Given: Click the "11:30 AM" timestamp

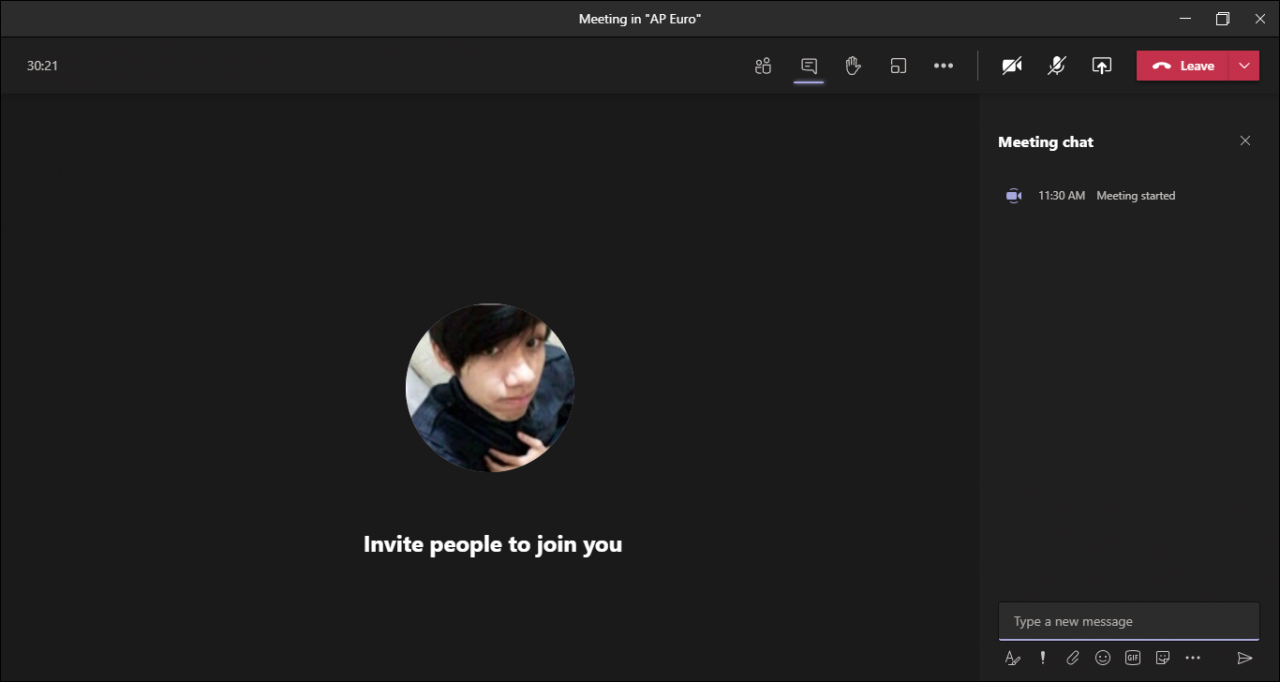Looking at the screenshot, I should [1061, 196].
